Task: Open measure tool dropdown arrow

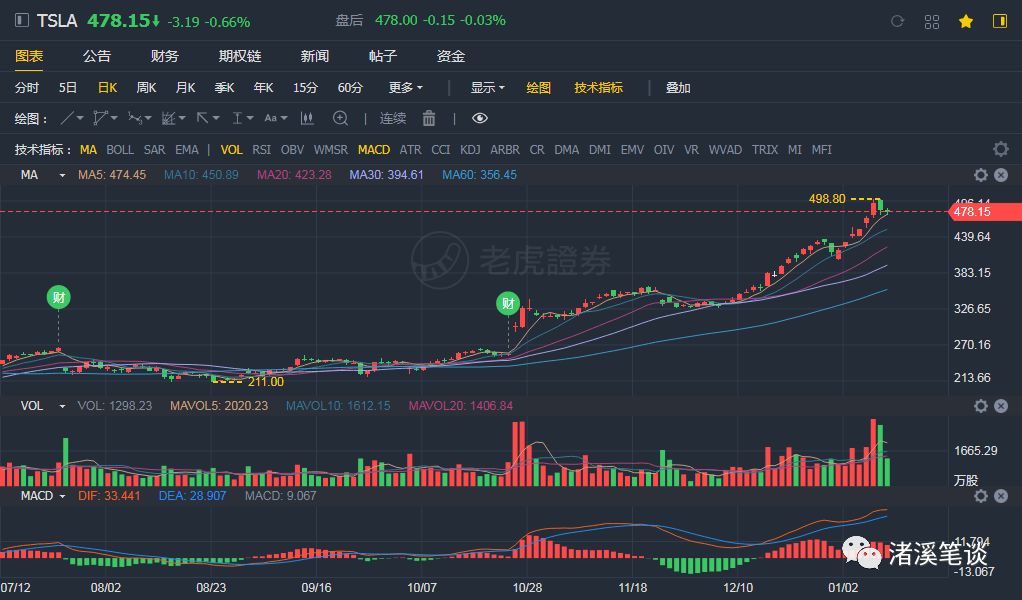Action: click(250, 119)
